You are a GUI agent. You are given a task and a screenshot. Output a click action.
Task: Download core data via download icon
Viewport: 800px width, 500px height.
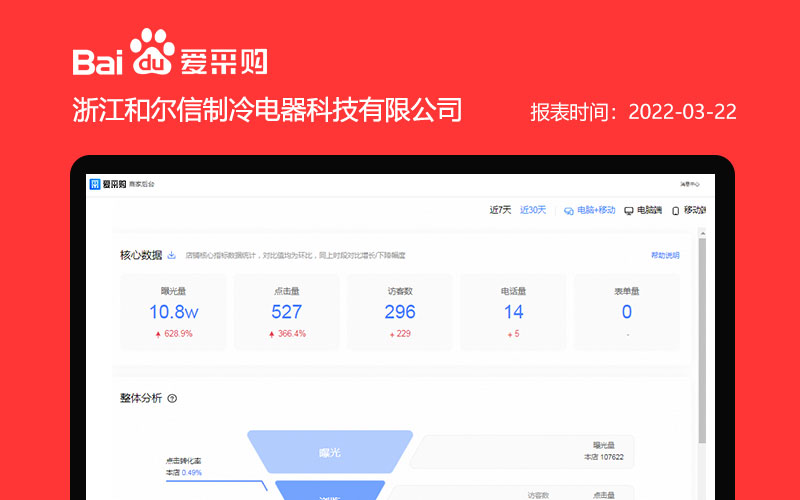172,255
